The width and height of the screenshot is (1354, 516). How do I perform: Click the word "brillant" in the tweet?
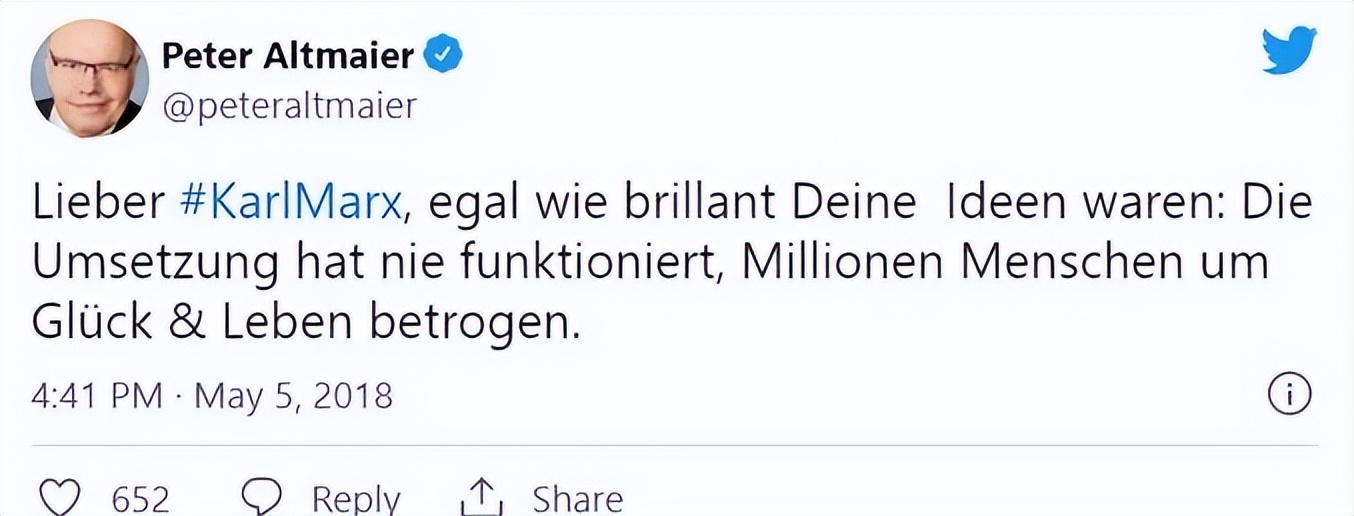[x=704, y=205]
